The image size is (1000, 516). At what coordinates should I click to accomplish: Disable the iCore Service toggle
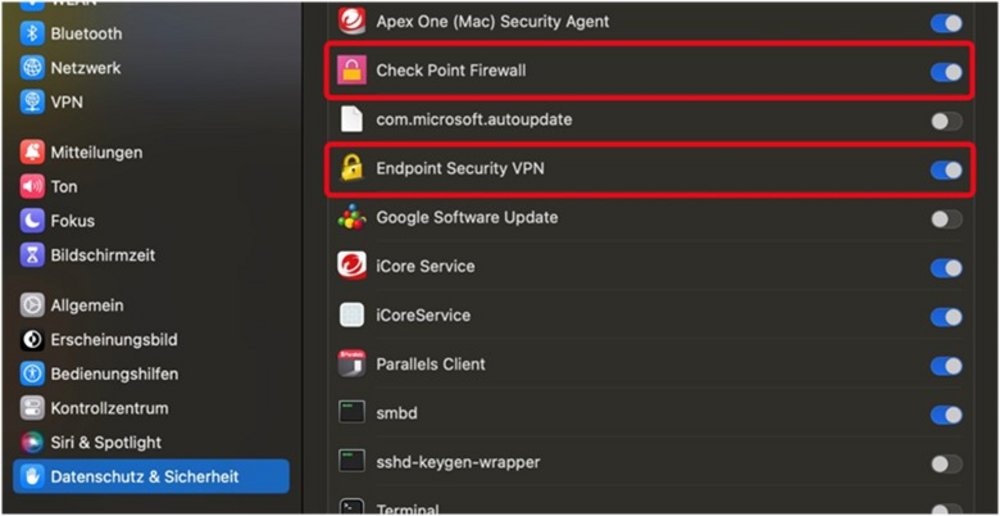[x=946, y=268]
